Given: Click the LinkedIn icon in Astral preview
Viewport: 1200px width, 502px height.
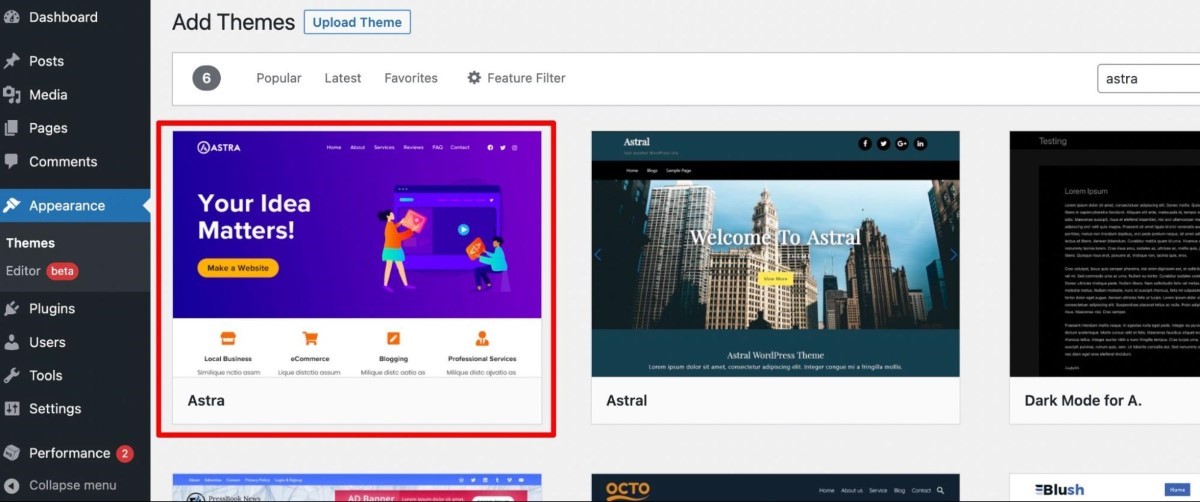Looking at the screenshot, I should (920, 144).
